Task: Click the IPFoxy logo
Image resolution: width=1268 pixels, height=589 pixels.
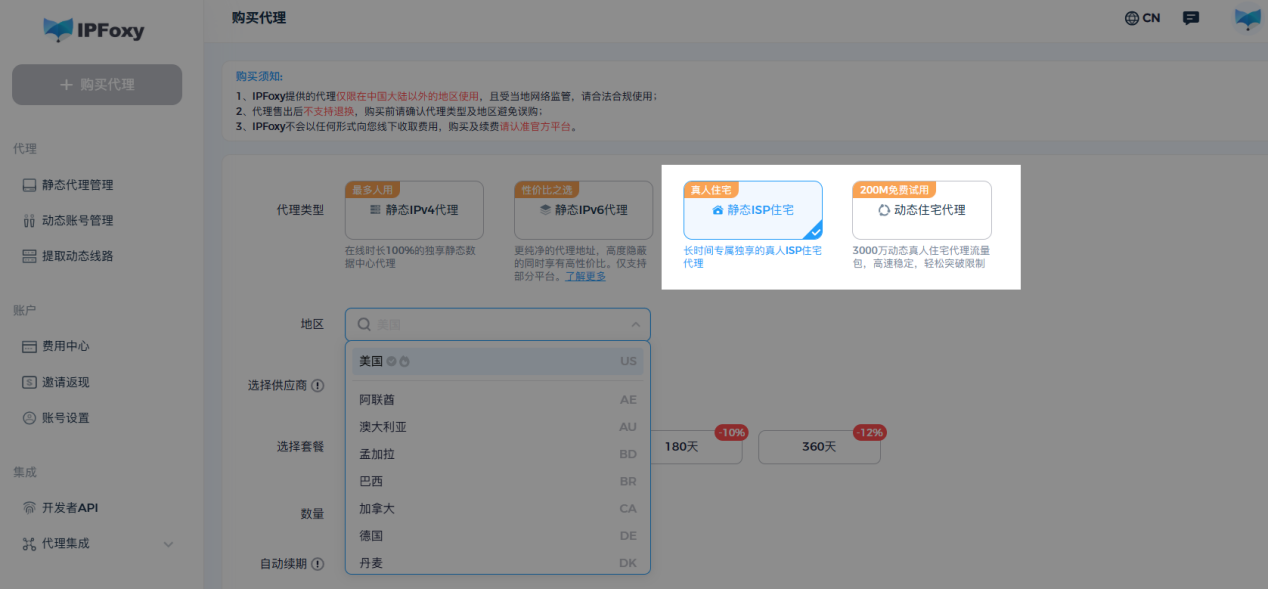Action: [95, 30]
